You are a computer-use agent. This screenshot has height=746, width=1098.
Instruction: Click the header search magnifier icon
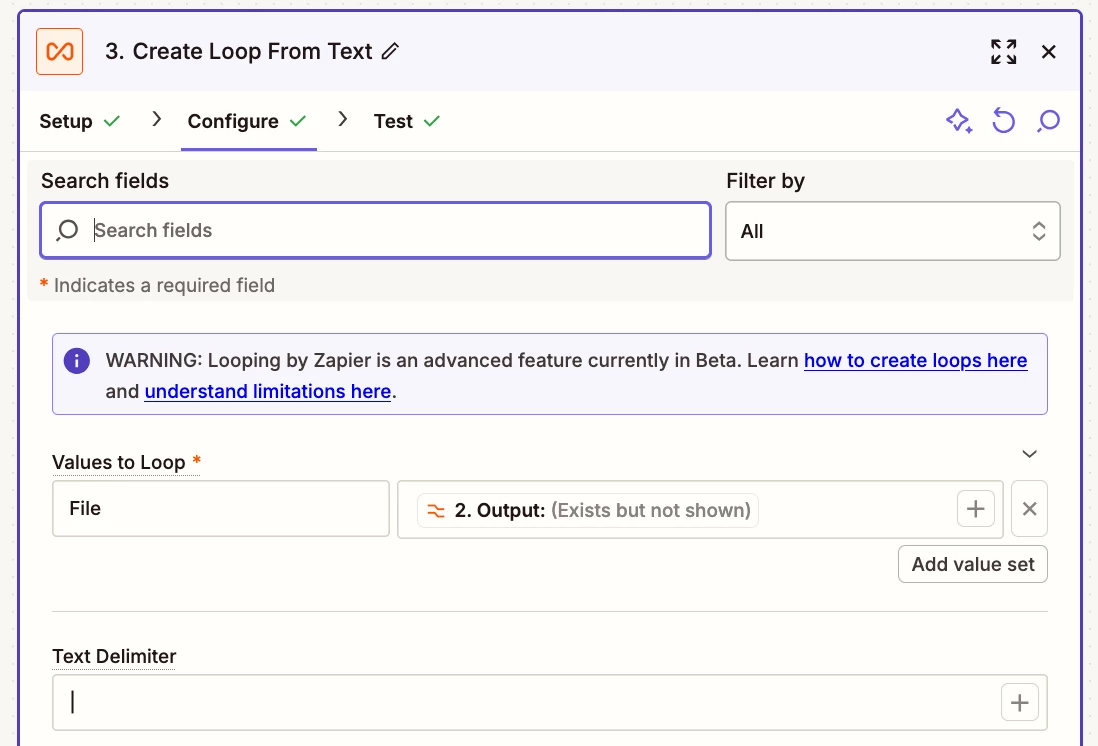pos(1048,121)
